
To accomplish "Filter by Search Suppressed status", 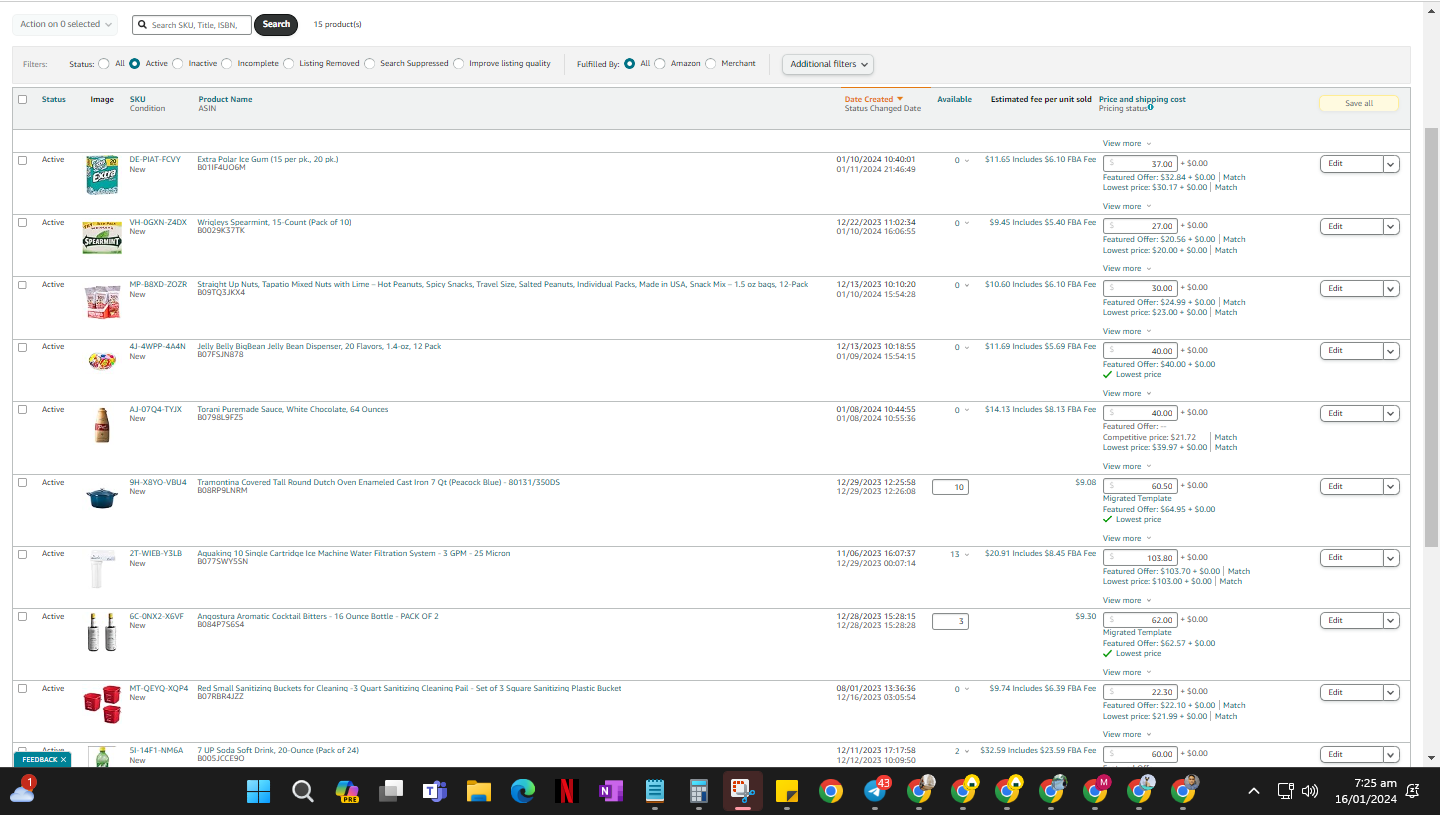I will pos(370,64).
